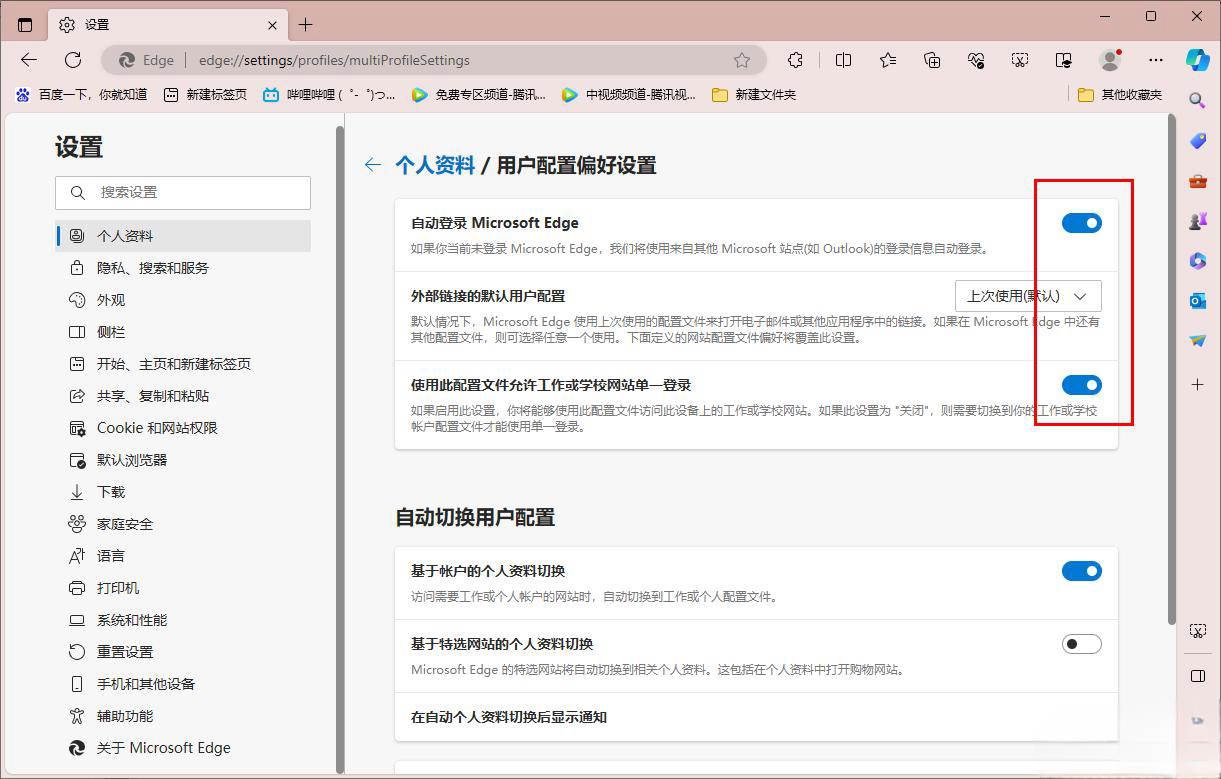The height and width of the screenshot is (779, 1221).
Task: Open 百度一下，你就知道 bookmark
Action: [81, 94]
